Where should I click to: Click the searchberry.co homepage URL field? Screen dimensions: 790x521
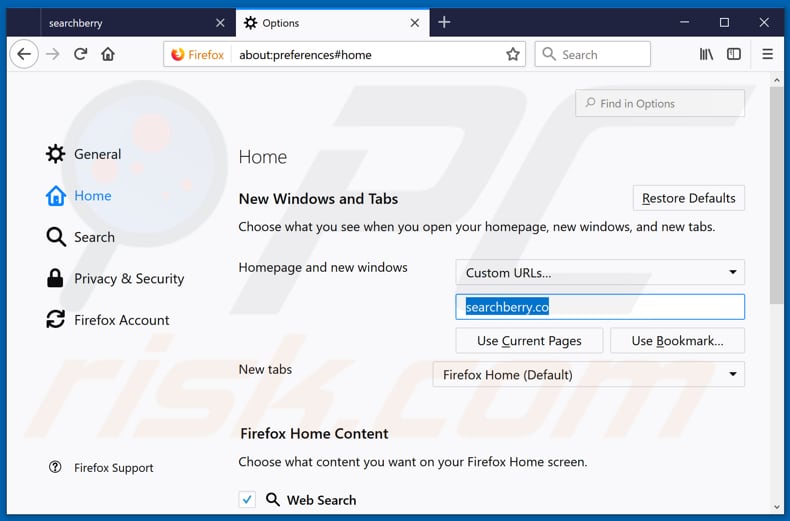[x=600, y=307]
